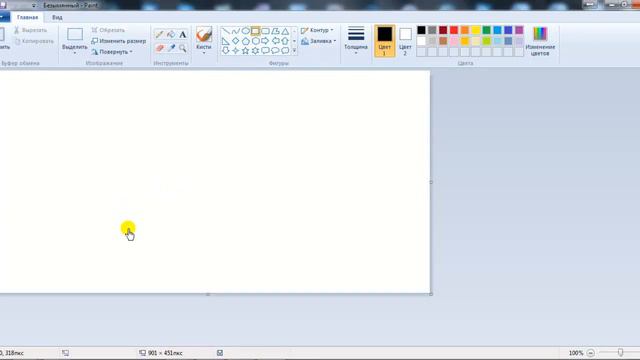Choose the Diamond shape

236,41
